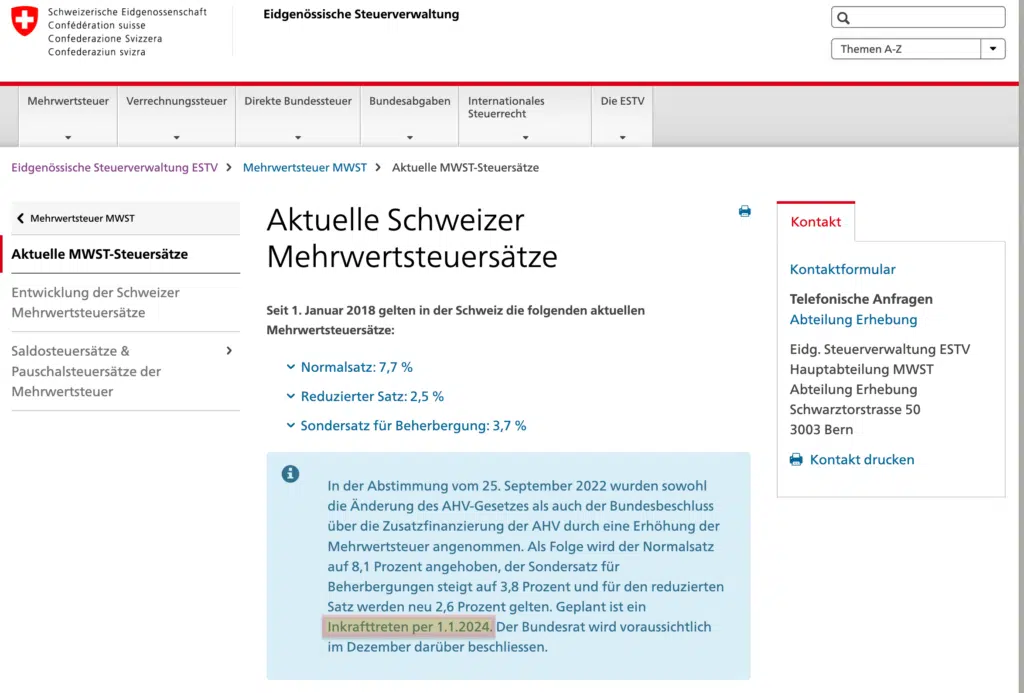
Task: Expand Saldosteuersätze submenu arrow
Action: click(229, 351)
